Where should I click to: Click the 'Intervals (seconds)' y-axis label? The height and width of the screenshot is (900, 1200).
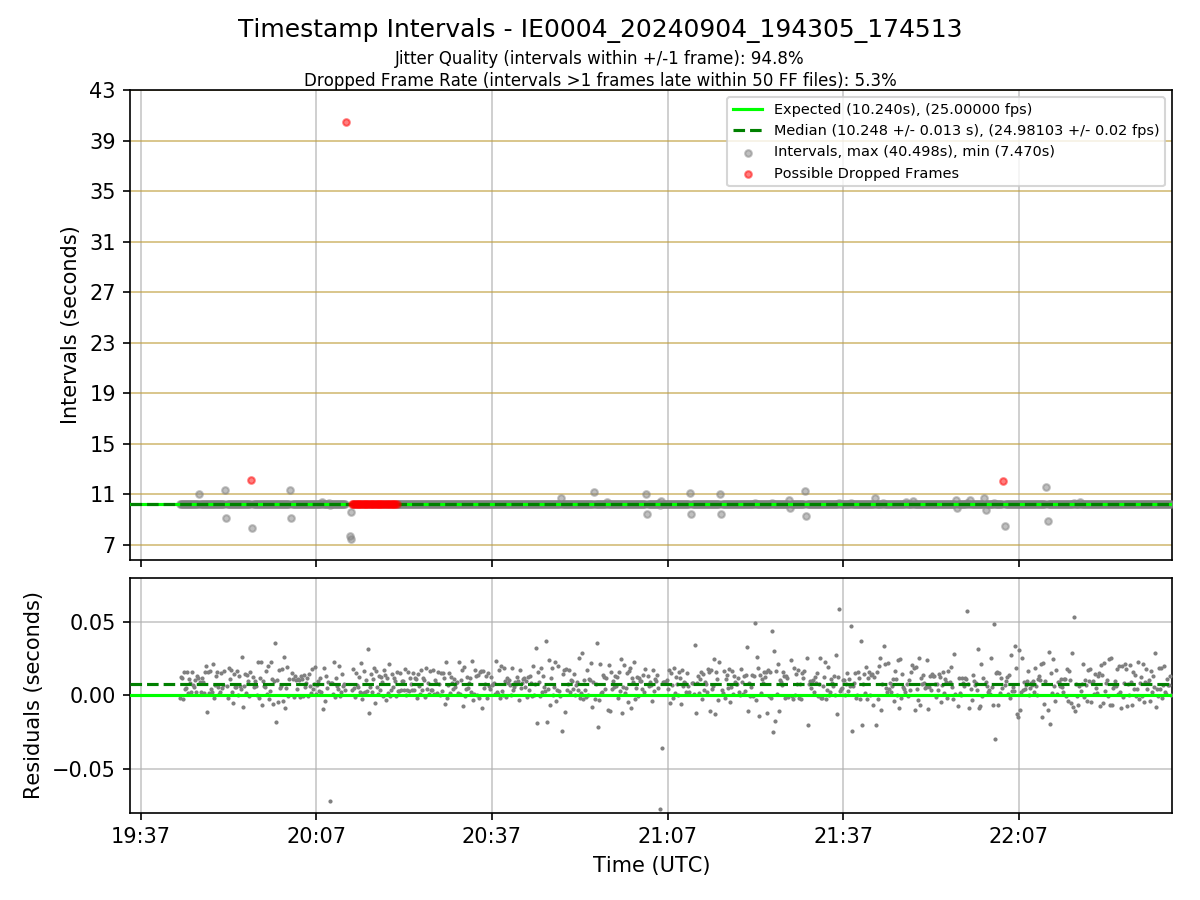[x=69, y=325]
